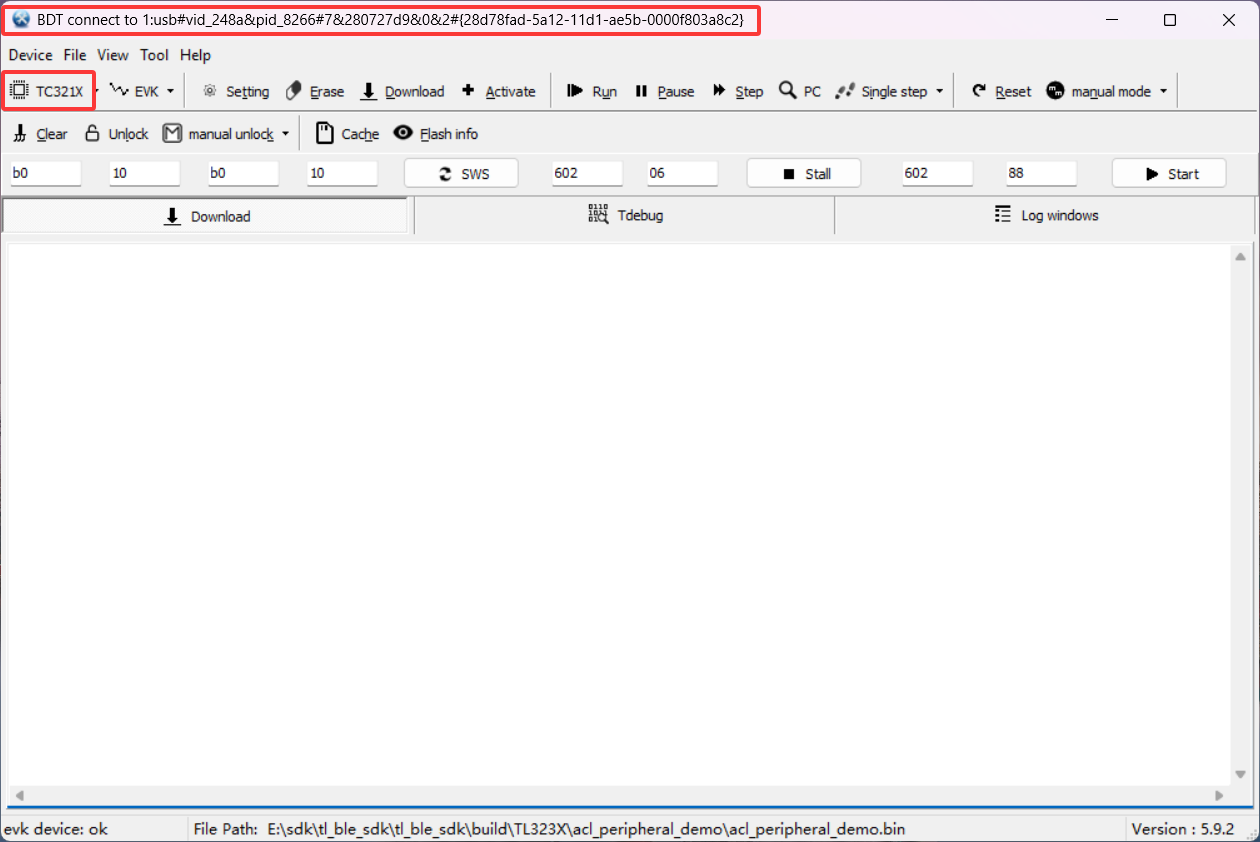
Task: Click the SWS button
Action: pos(461,173)
